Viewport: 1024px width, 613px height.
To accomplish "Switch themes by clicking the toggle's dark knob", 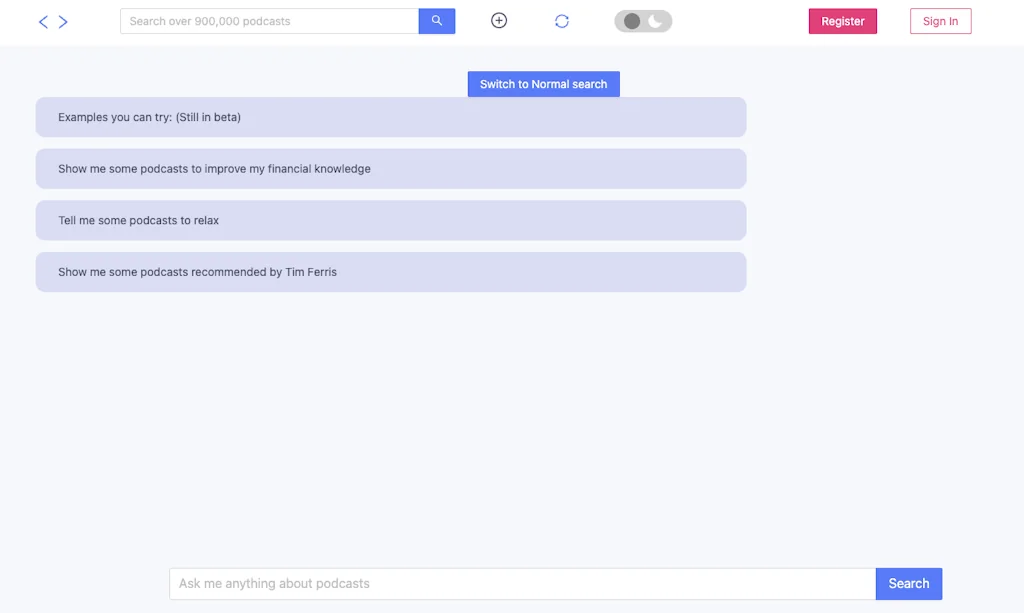I will (631, 20).
